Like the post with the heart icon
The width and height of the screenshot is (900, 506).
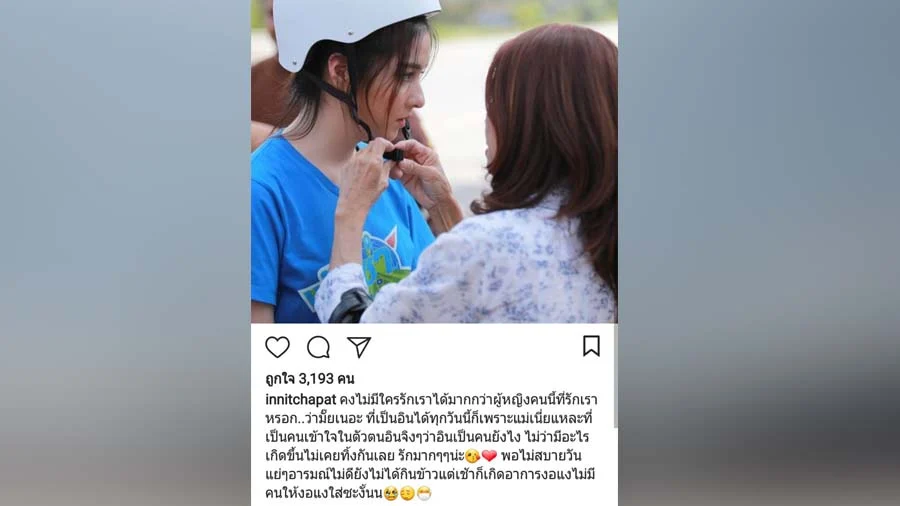pos(277,347)
